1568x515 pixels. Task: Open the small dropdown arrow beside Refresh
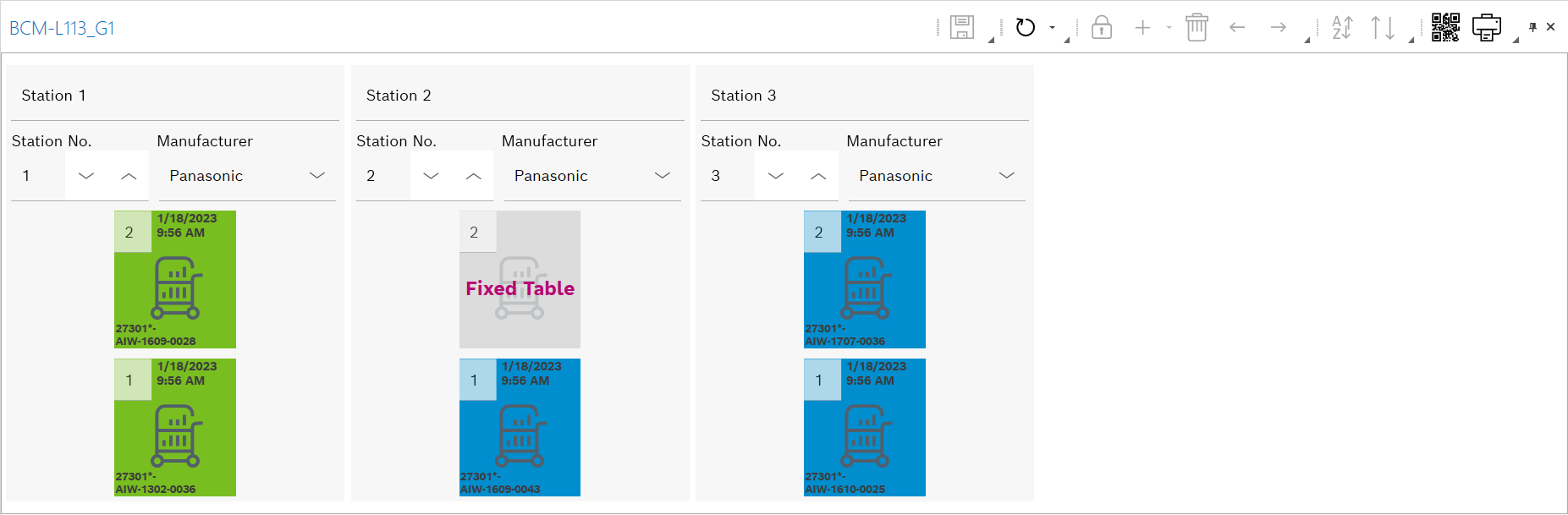1053,28
